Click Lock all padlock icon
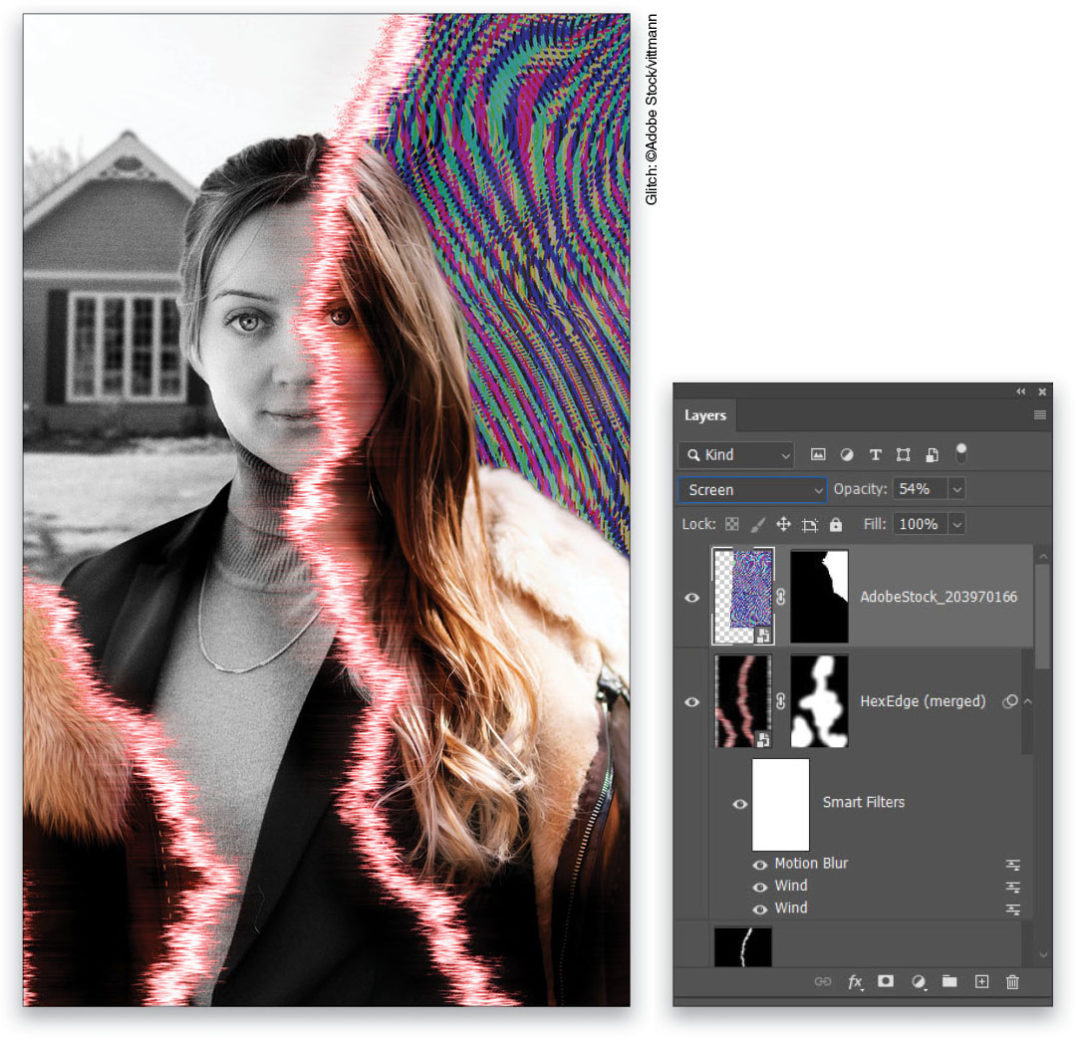 point(834,523)
